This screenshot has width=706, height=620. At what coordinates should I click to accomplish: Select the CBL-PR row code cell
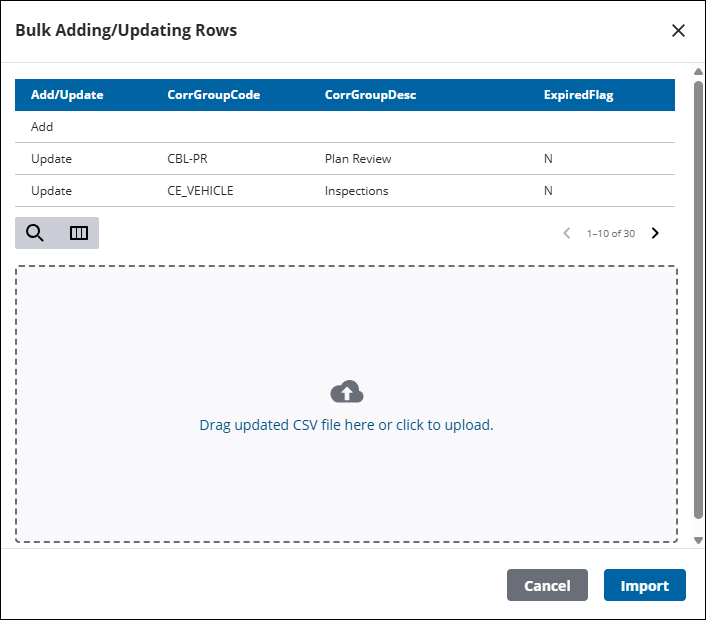tap(187, 159)
